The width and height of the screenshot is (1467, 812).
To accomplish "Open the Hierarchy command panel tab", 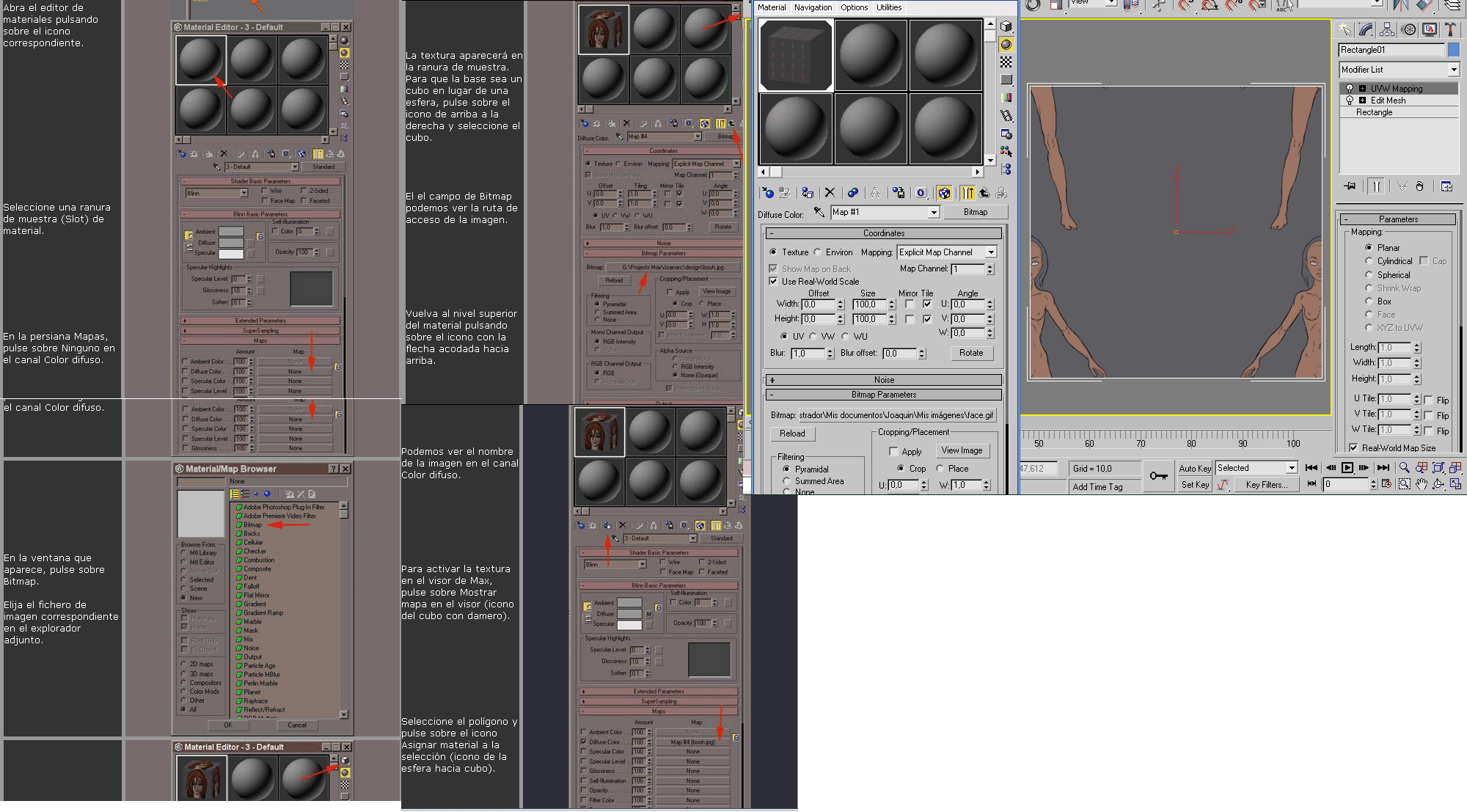I will pos(1386,29).
